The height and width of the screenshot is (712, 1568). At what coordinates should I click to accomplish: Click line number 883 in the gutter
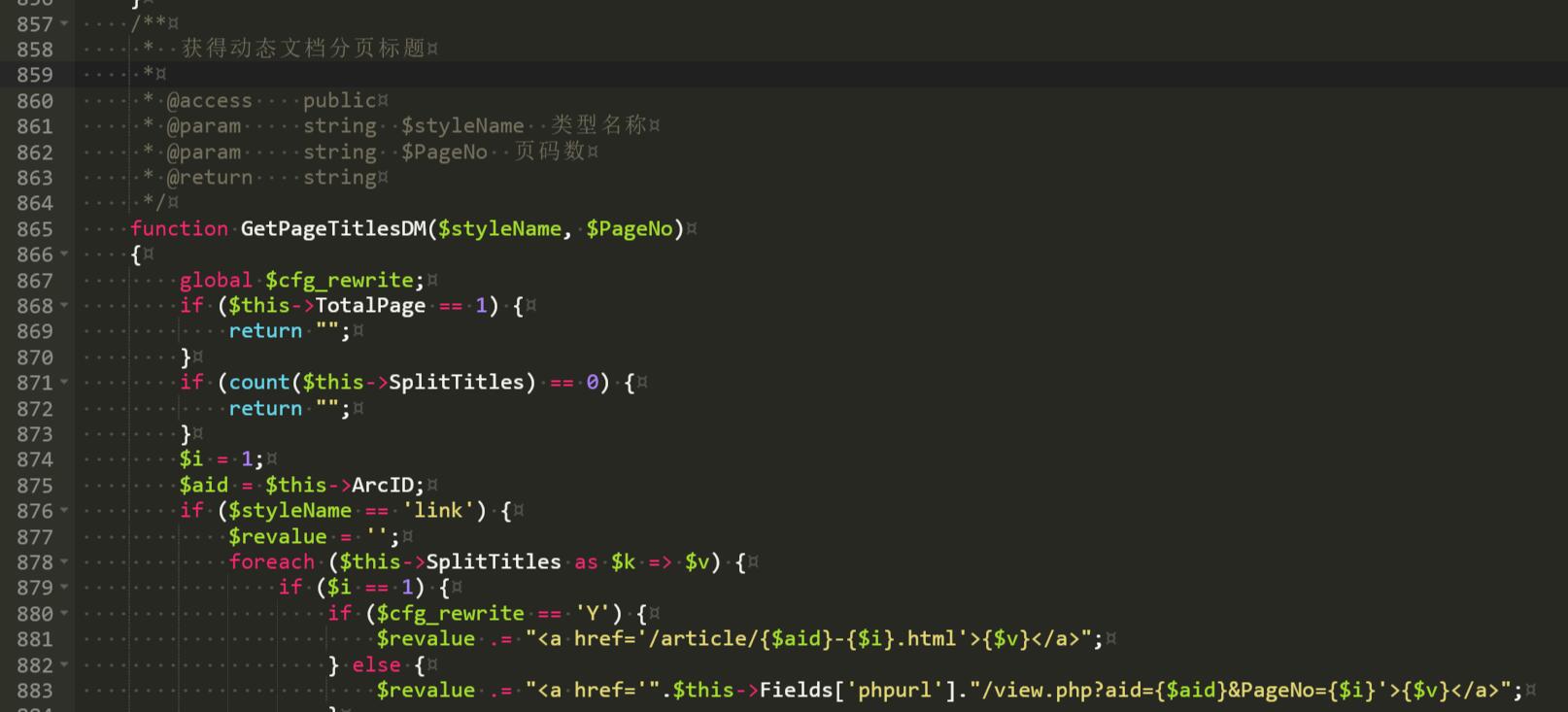coord(35,691)
